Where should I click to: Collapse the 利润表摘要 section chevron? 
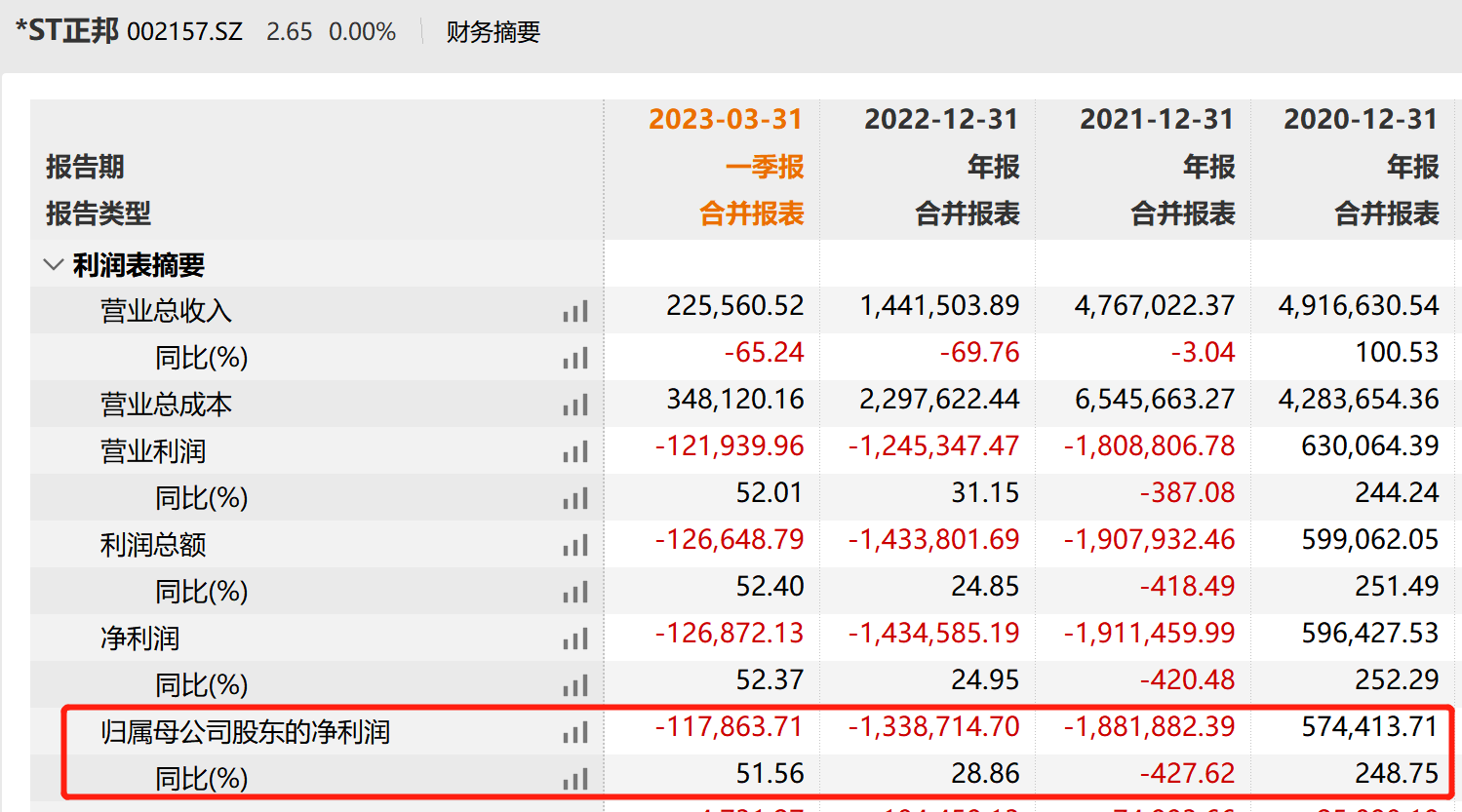point(54,264)
